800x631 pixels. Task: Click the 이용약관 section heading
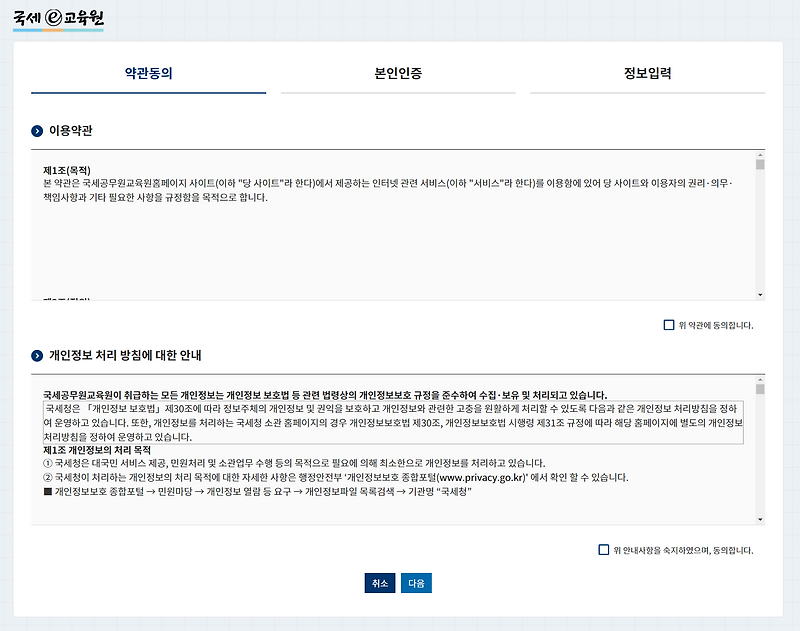tap(67, 131)
